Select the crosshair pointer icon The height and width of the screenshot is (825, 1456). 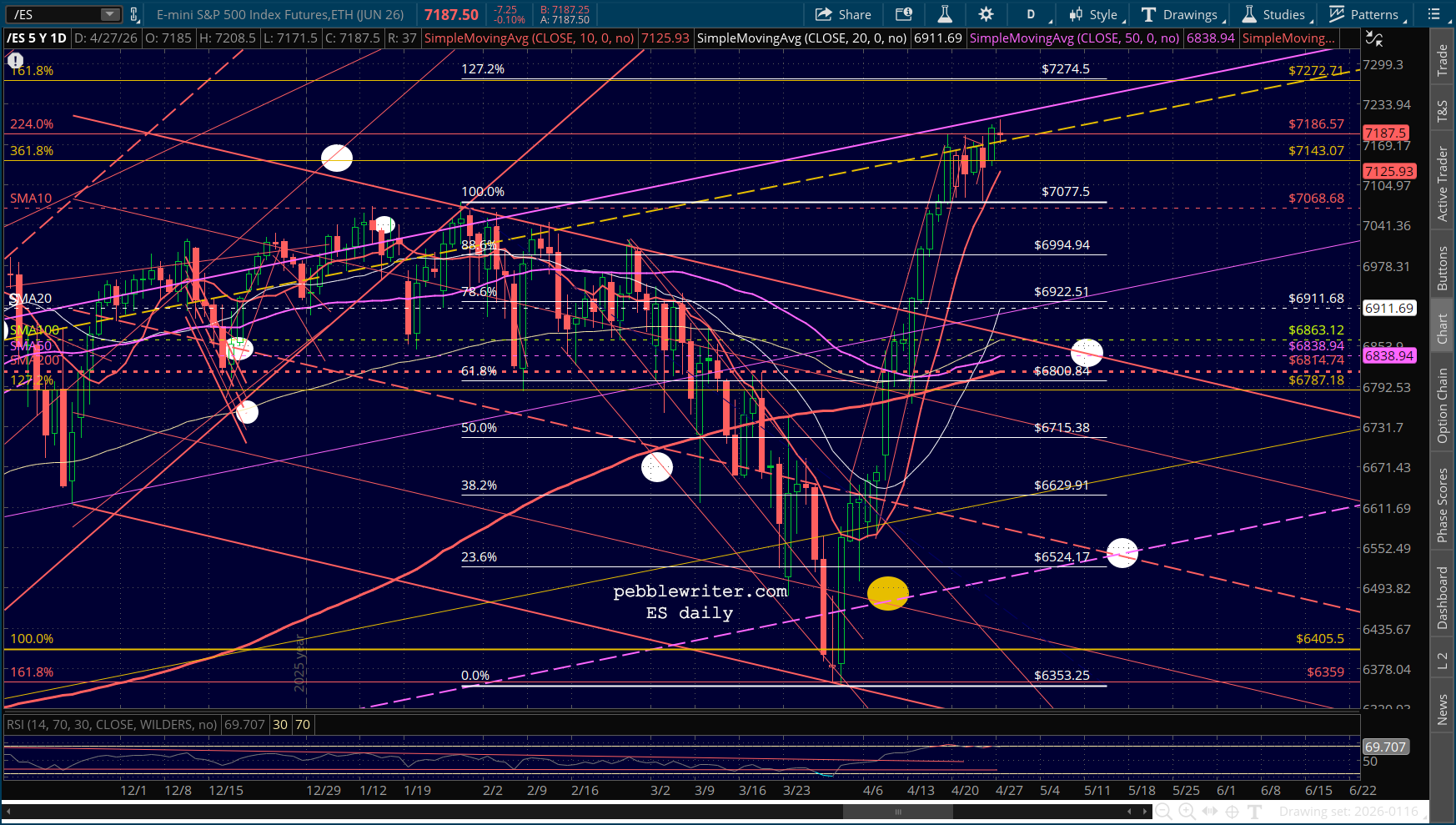pyautogui.click(x=1232, y=812)
